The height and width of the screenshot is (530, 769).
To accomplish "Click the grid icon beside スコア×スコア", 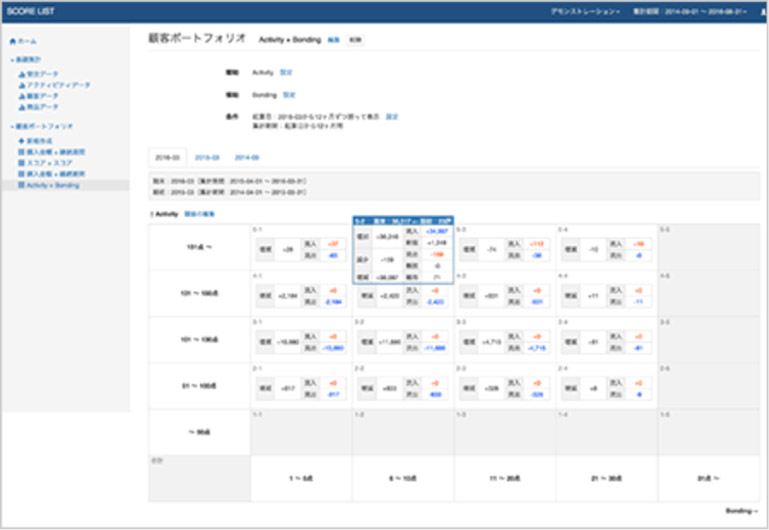I will pyautogui.click(x=21, y=163).
